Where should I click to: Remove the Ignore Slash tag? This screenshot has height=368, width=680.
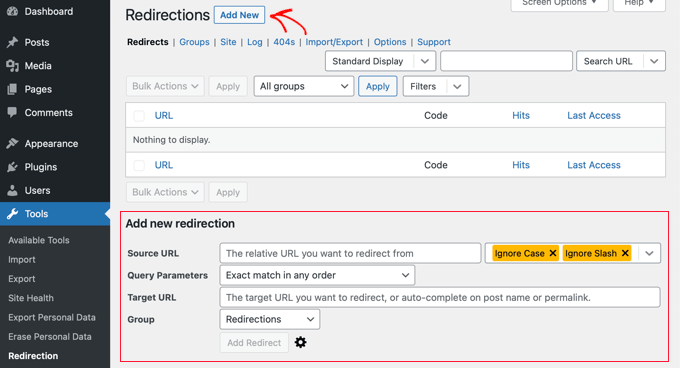point(625,253)
